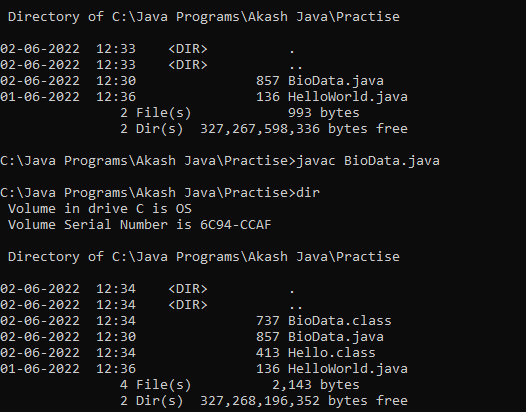Screen dimensions: 526x412
Task: Click the '2 File(s)' summary
Action: coord(156,113)
